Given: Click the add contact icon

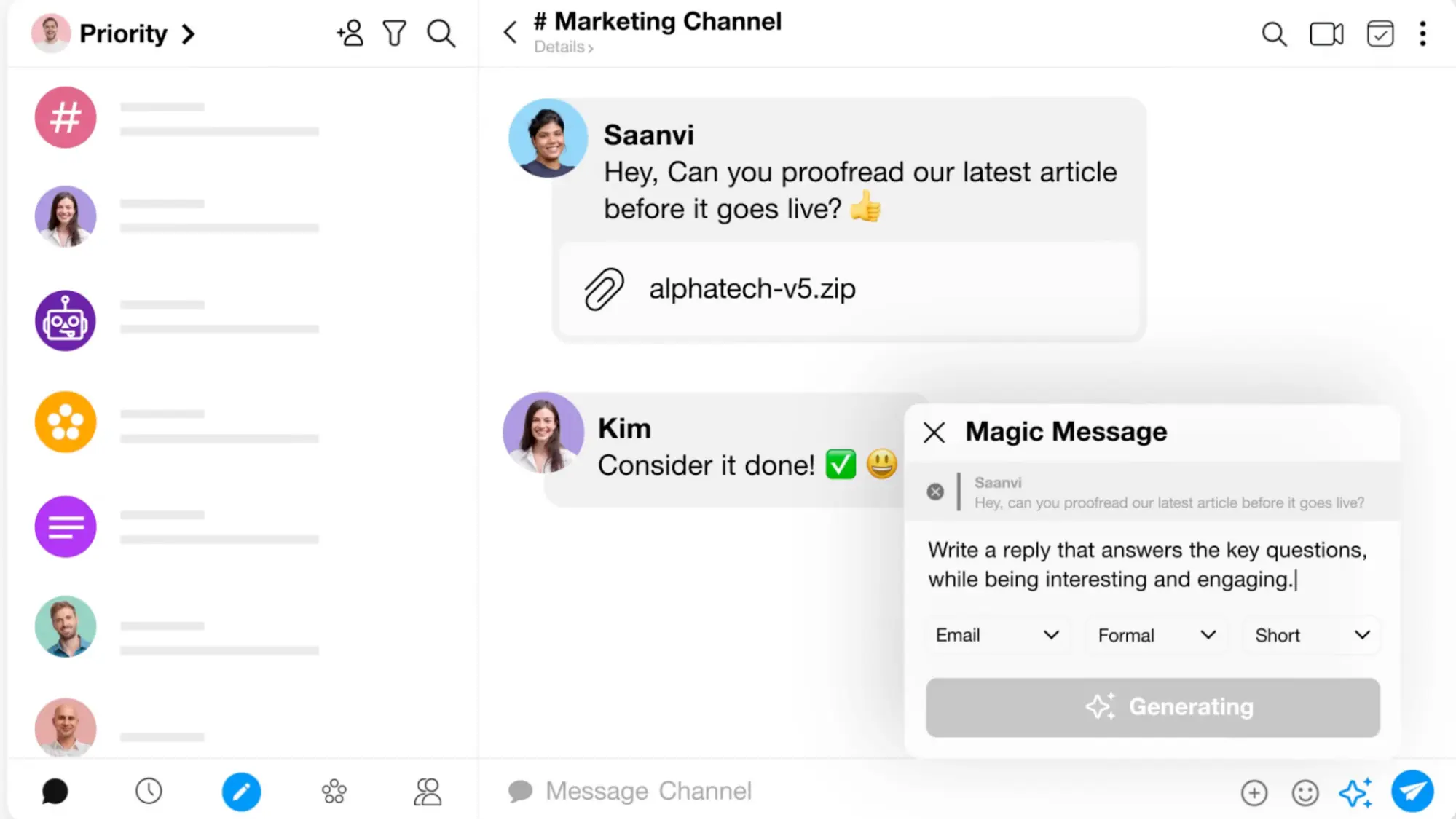Looking at the screenshot, I should [350, 33].
